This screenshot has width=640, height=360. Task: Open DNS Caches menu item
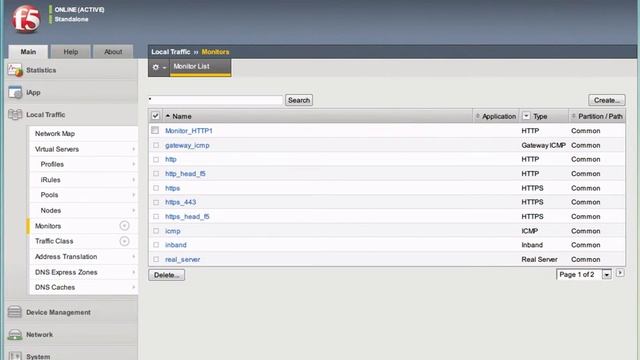(x=55, y=287)
